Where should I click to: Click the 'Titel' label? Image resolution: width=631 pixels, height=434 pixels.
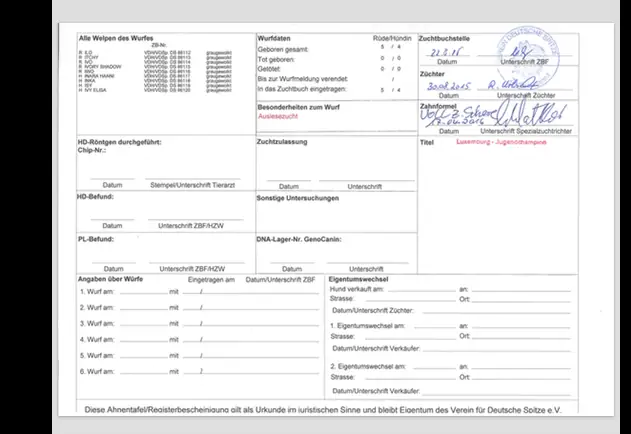(x=427, y=143)
